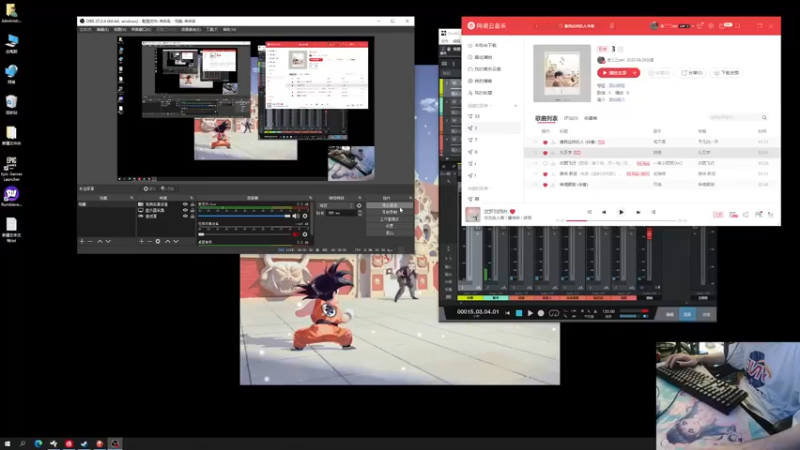Click the studio mode button in OBS controls
The image size is (800, 450).
[389, 219]
